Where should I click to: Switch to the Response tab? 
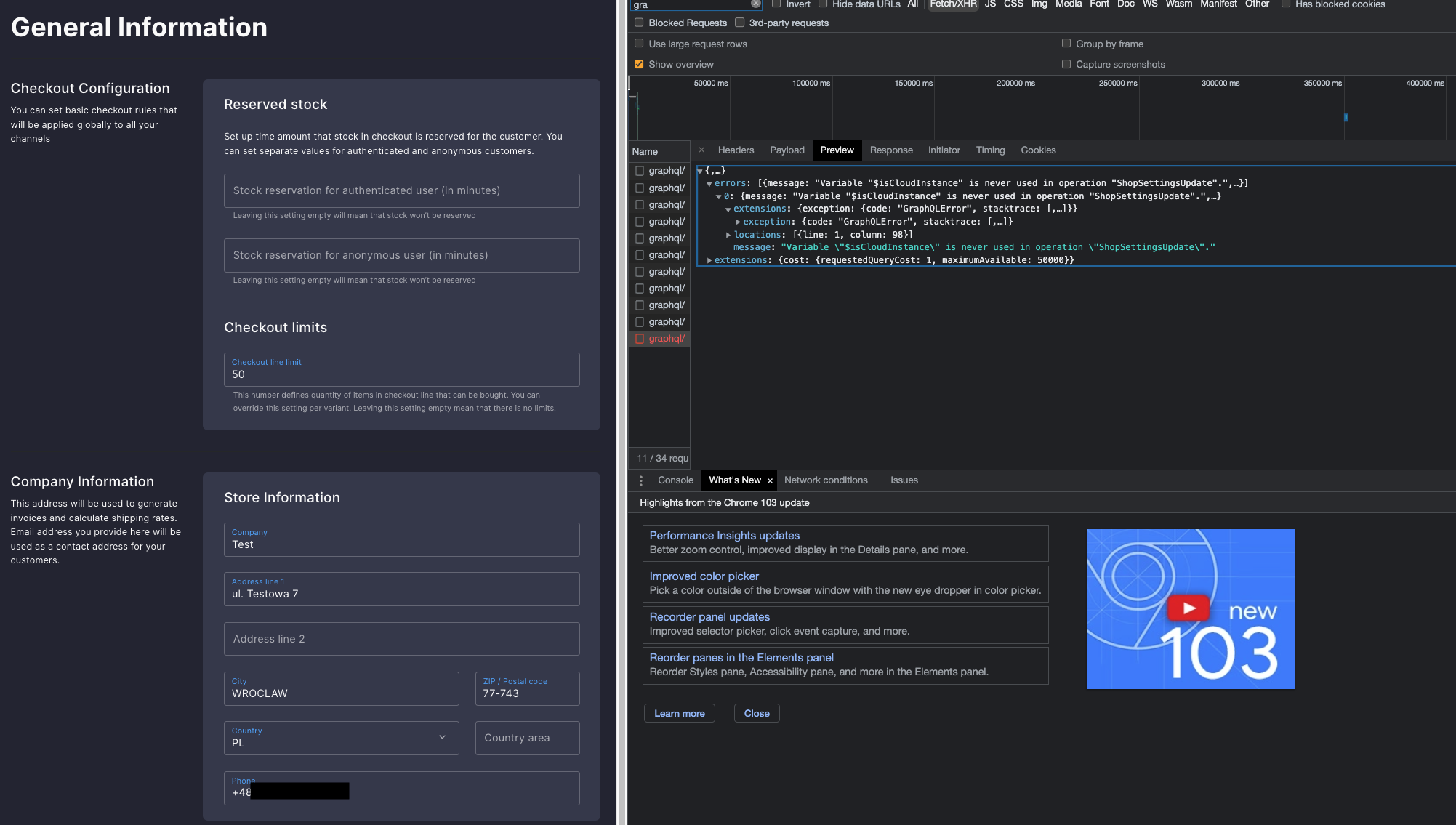point(891,150)
